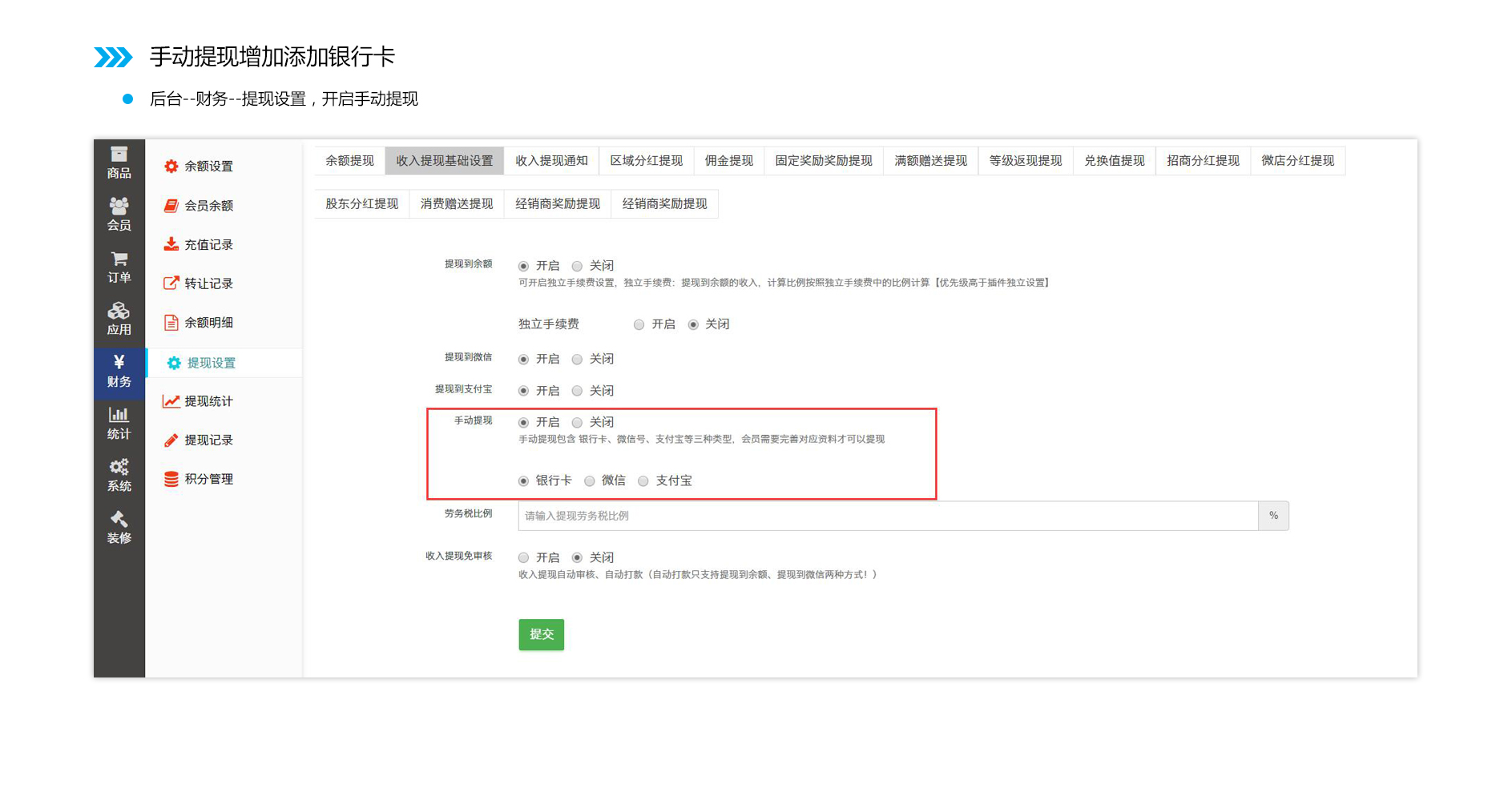Switch to 满额赠送提现 tab
The height and width of the screenshot is (792, 1512).
pyautogui.click(x=931, y=161)
